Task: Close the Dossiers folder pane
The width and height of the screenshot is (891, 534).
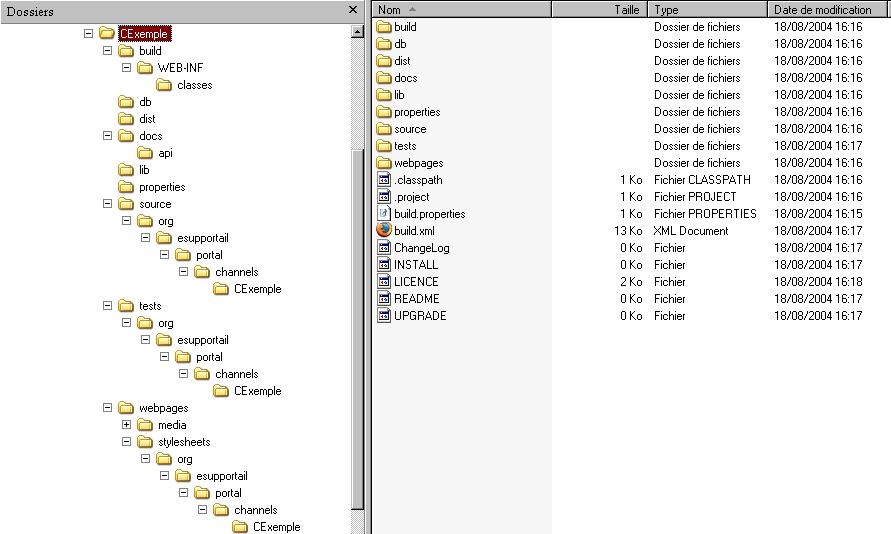Action: [353, 10]
